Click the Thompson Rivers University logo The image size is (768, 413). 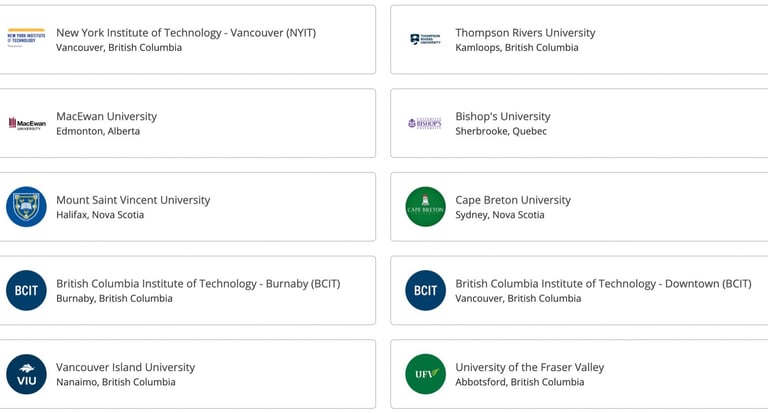(x=425, y=39)
